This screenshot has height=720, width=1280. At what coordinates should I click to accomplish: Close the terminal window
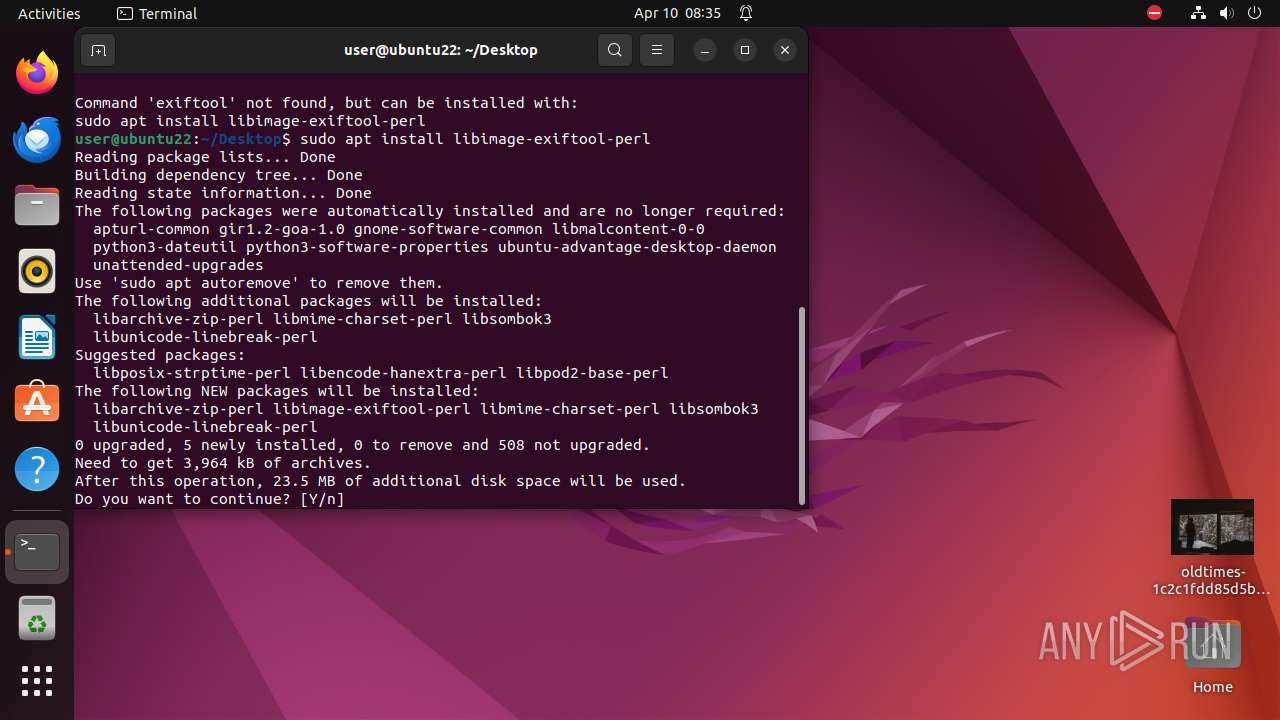click(x=785, y=50)
